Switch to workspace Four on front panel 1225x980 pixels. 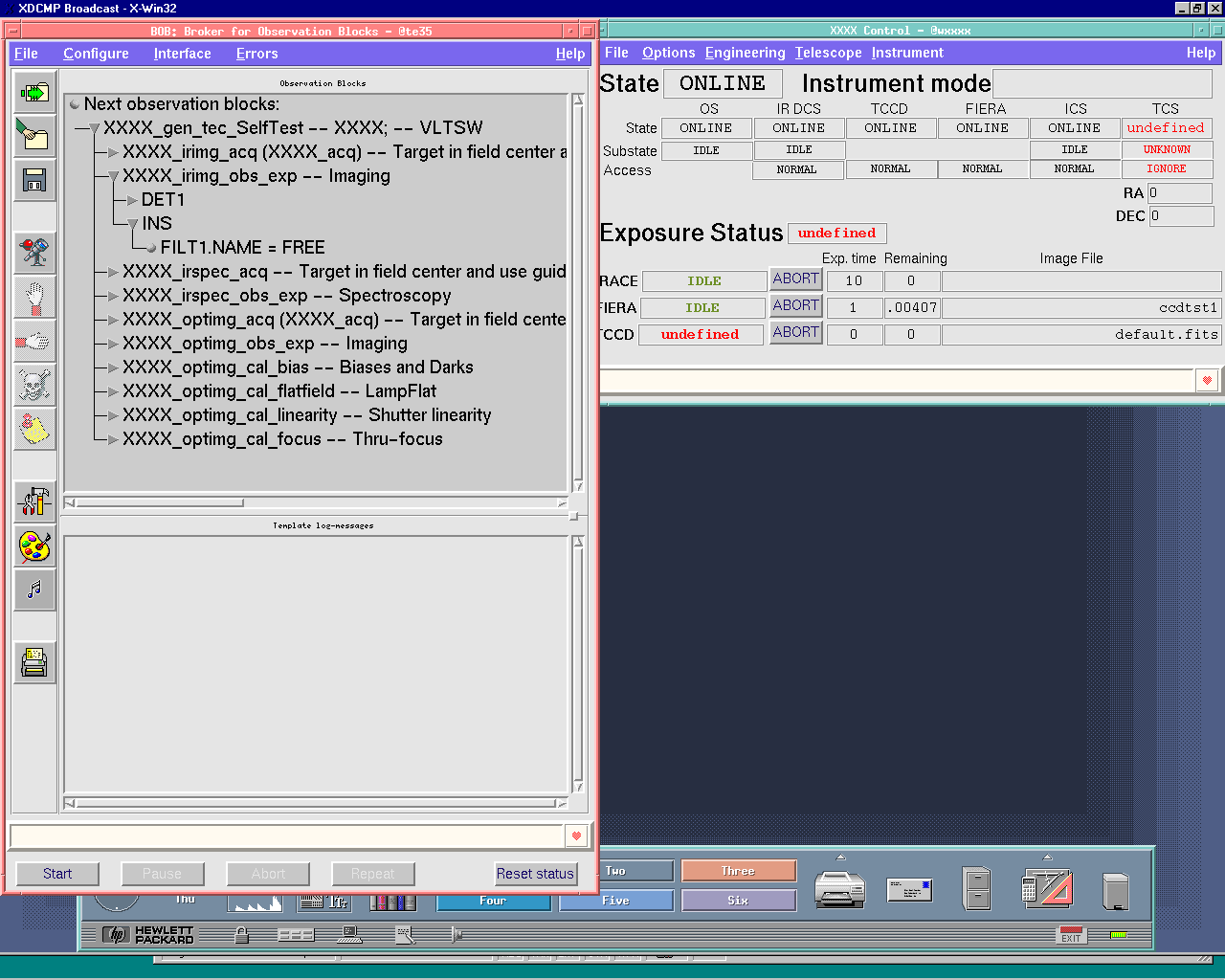tap(493, 901)
